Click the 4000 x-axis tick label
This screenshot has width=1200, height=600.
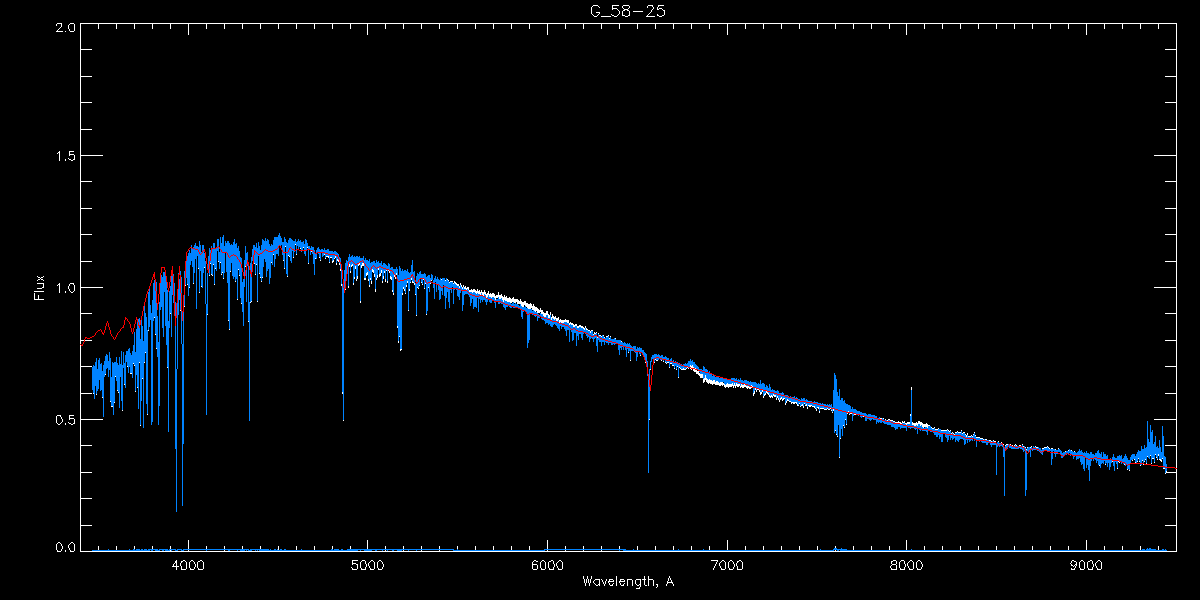[x=188, y=564]
